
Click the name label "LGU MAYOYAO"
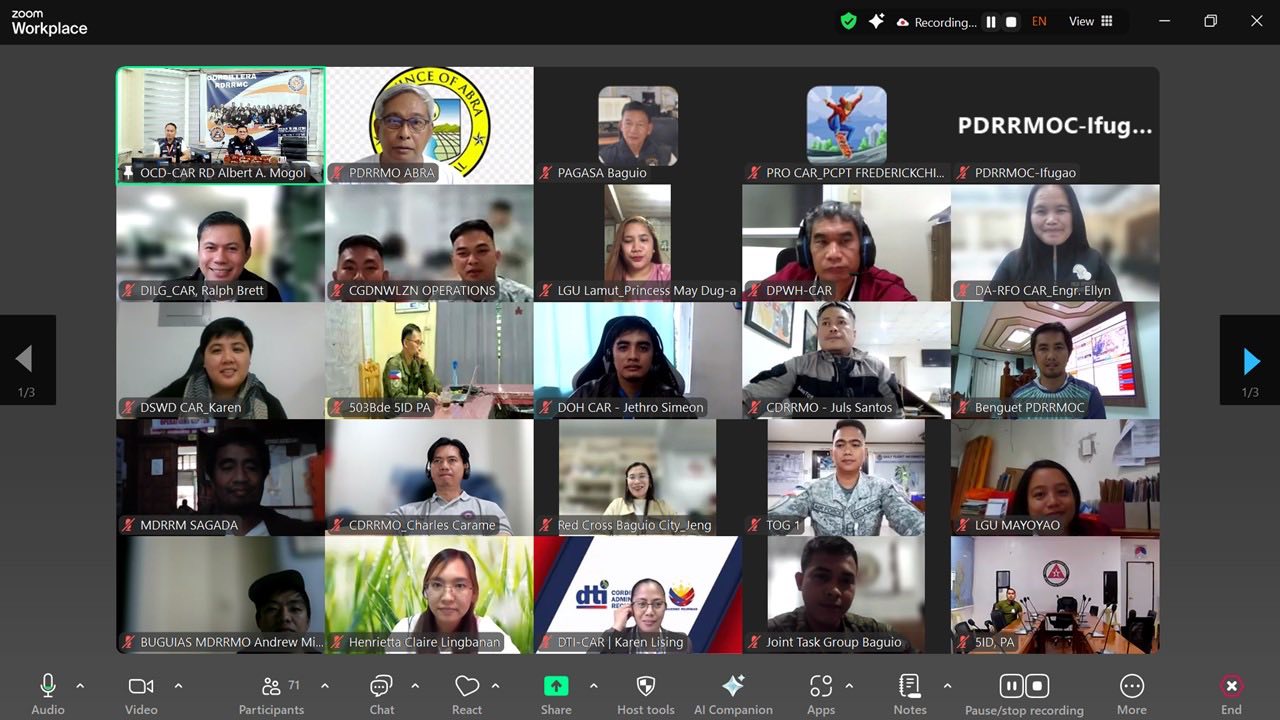[x=1017, y=525]
